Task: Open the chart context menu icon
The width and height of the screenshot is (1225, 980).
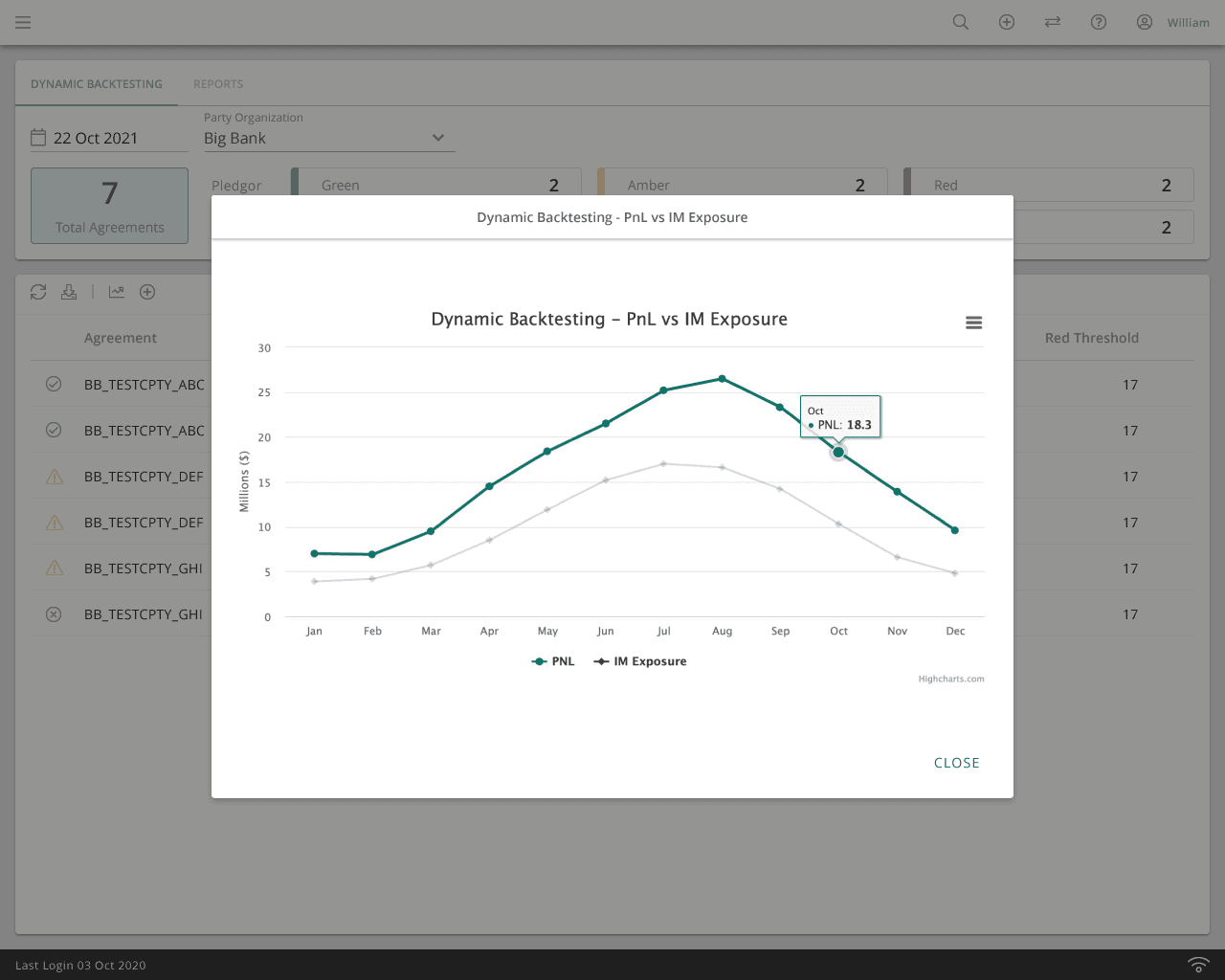Action: (973, 323)
